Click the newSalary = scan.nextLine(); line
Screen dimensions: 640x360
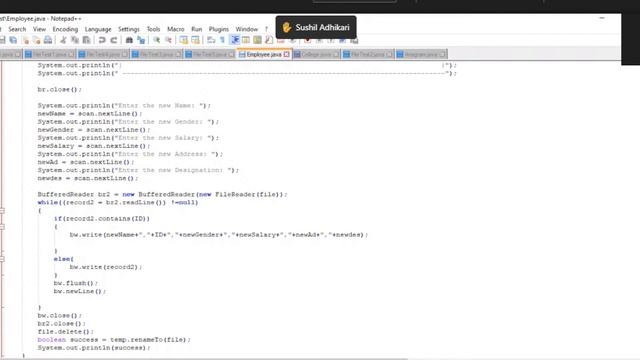[x=94, y=146]
